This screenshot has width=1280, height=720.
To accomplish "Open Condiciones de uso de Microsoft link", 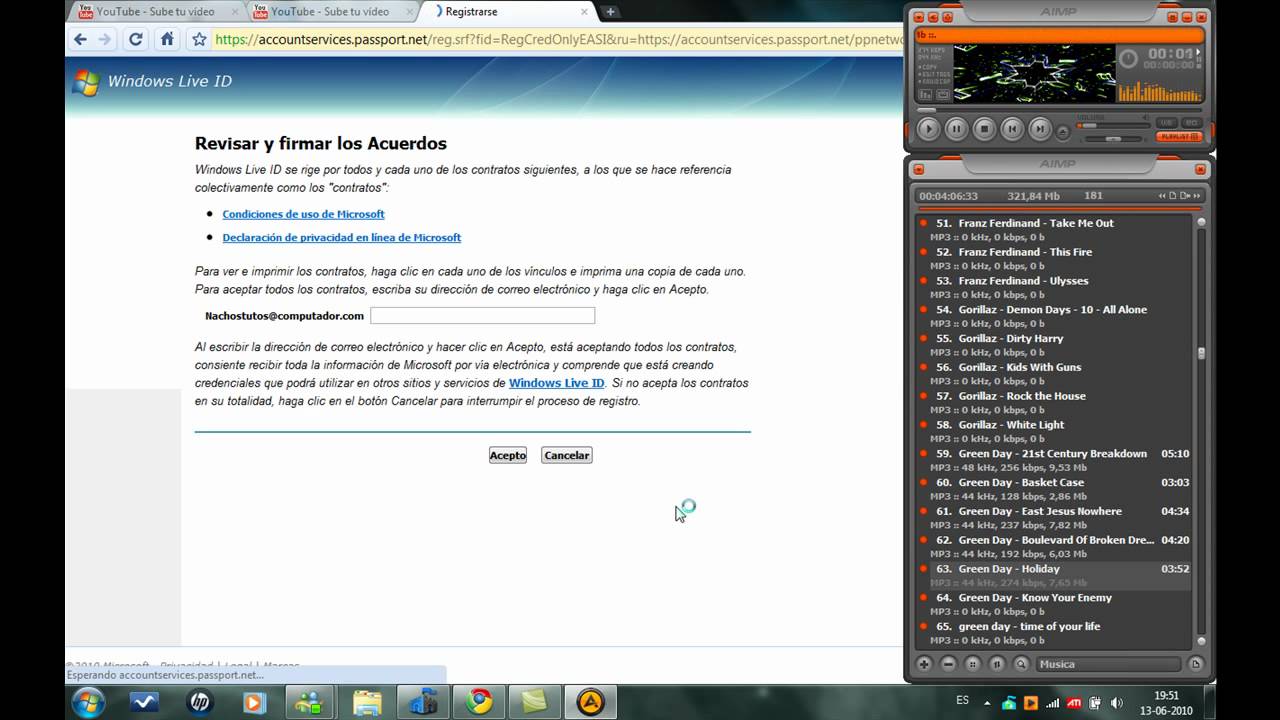I will [x=303, y=214].
